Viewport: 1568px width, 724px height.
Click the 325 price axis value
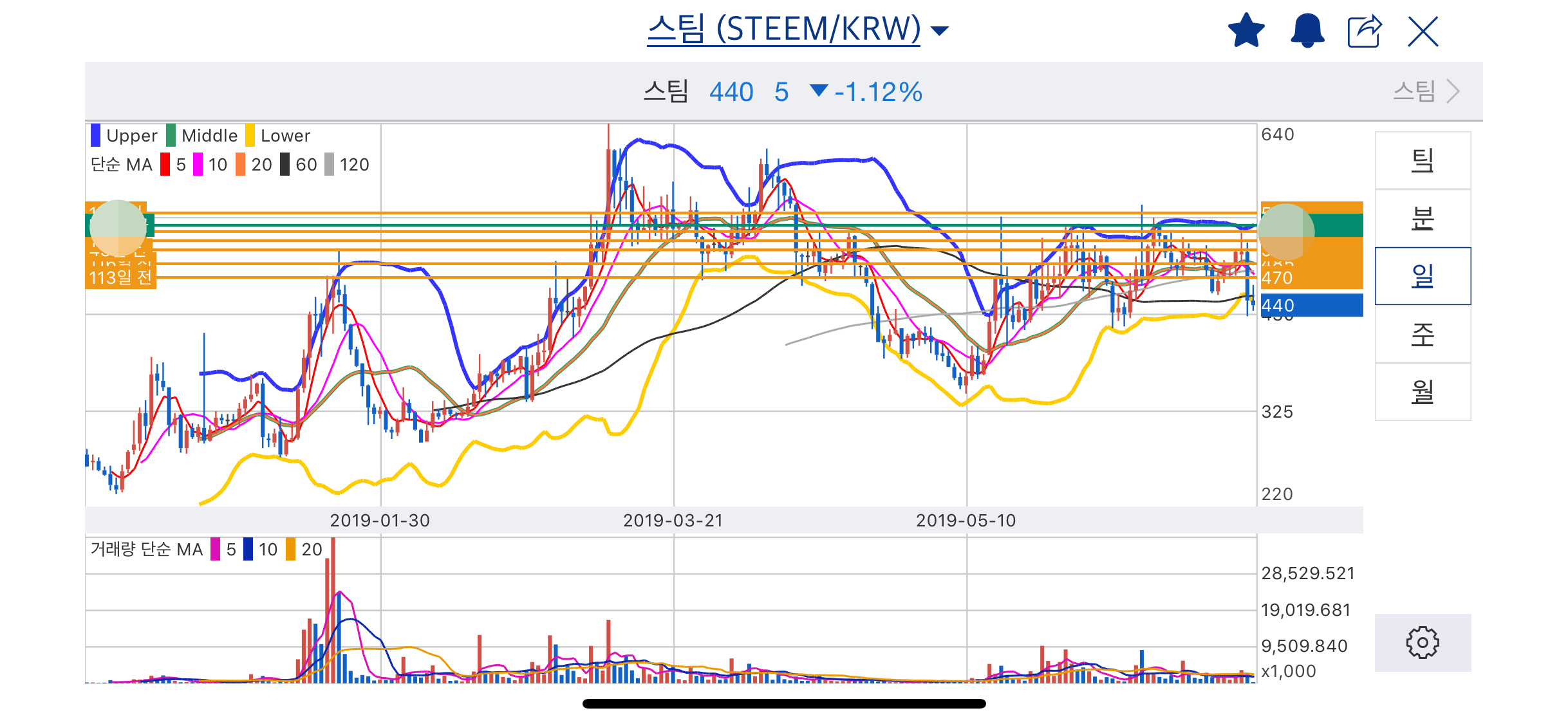click(1278, 412)
